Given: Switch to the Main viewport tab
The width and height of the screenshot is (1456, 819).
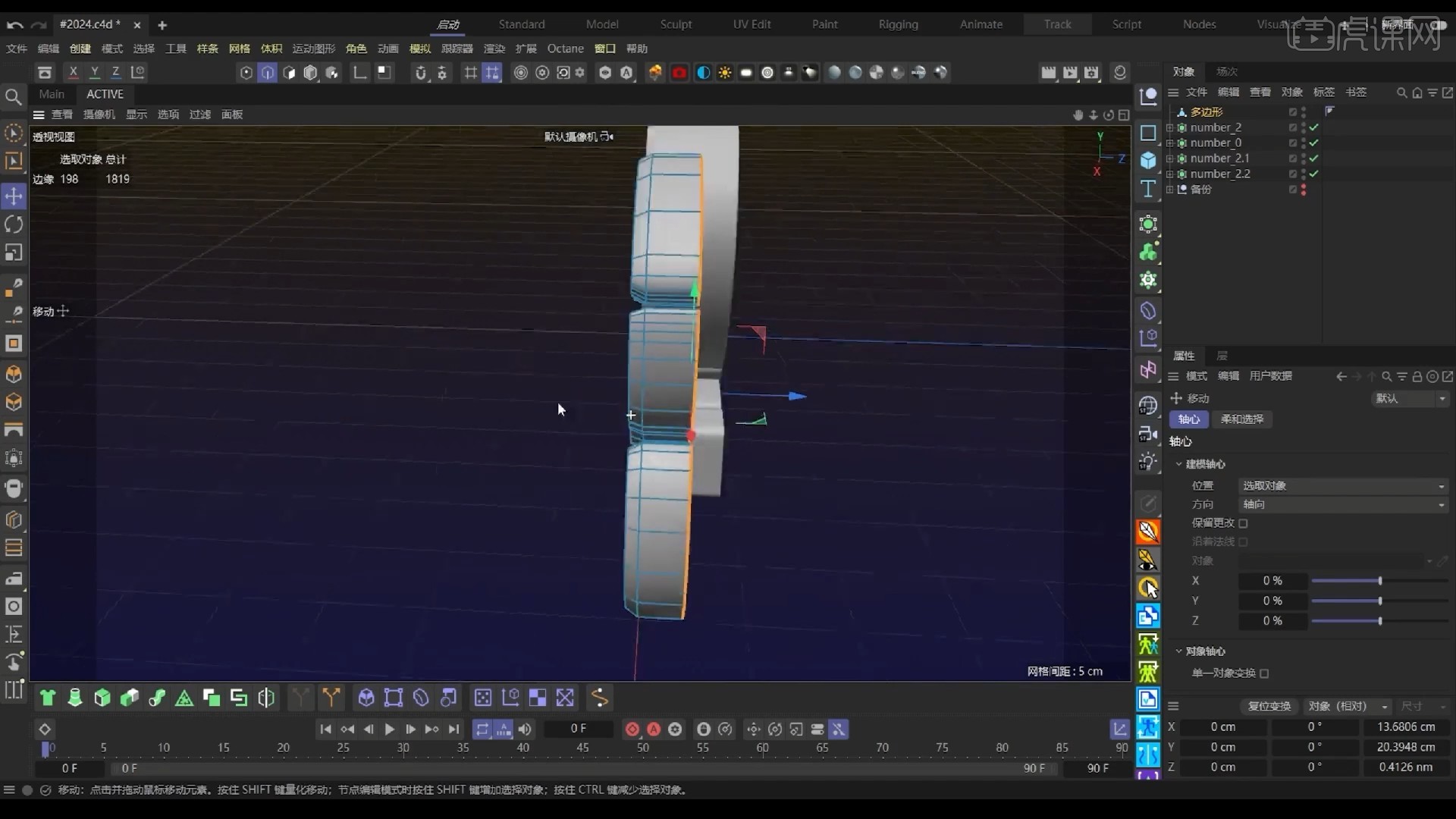Looking at the screenshot, I should (52, 94).
